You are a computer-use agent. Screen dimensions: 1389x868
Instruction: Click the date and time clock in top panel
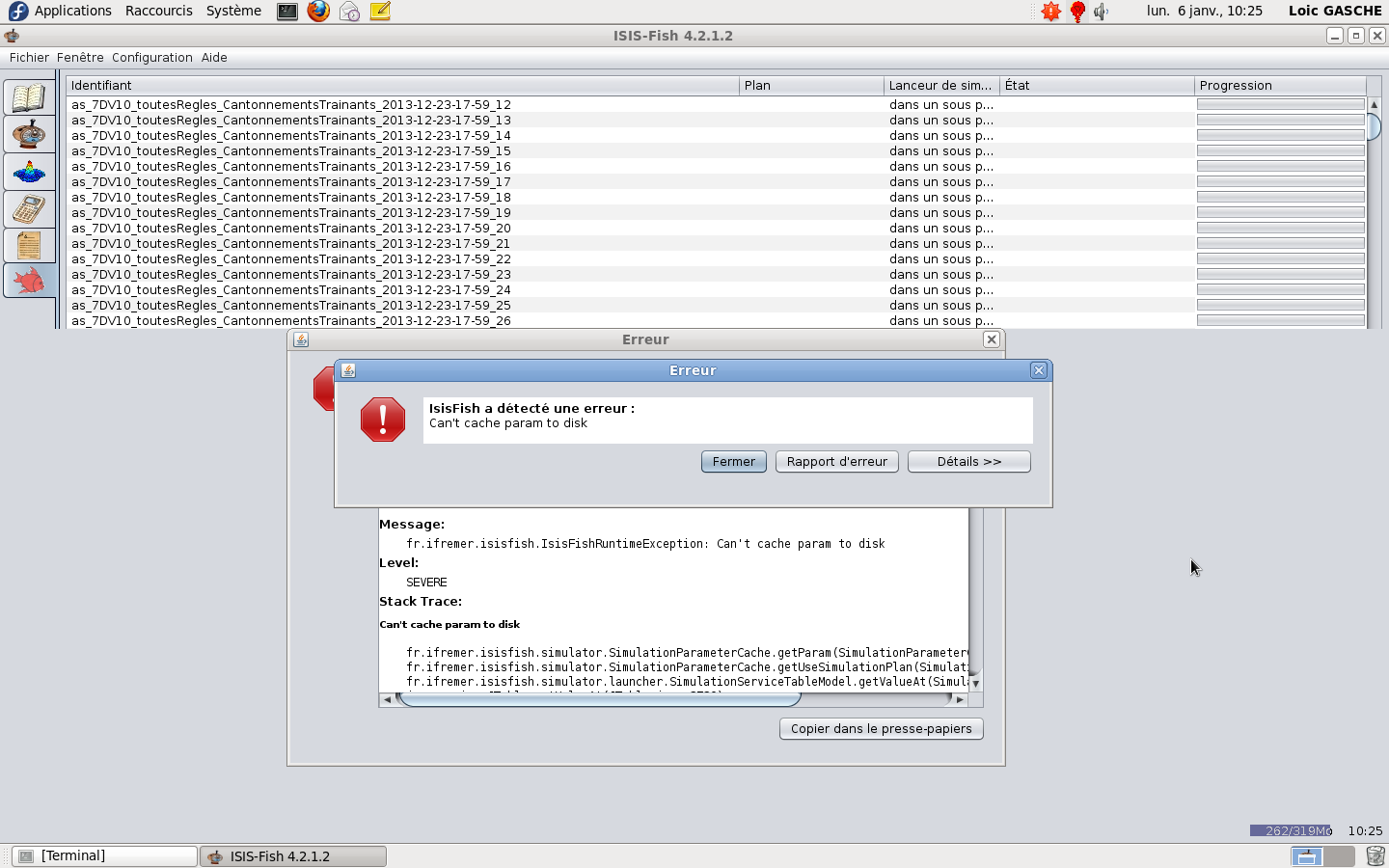pos(1205,11)
